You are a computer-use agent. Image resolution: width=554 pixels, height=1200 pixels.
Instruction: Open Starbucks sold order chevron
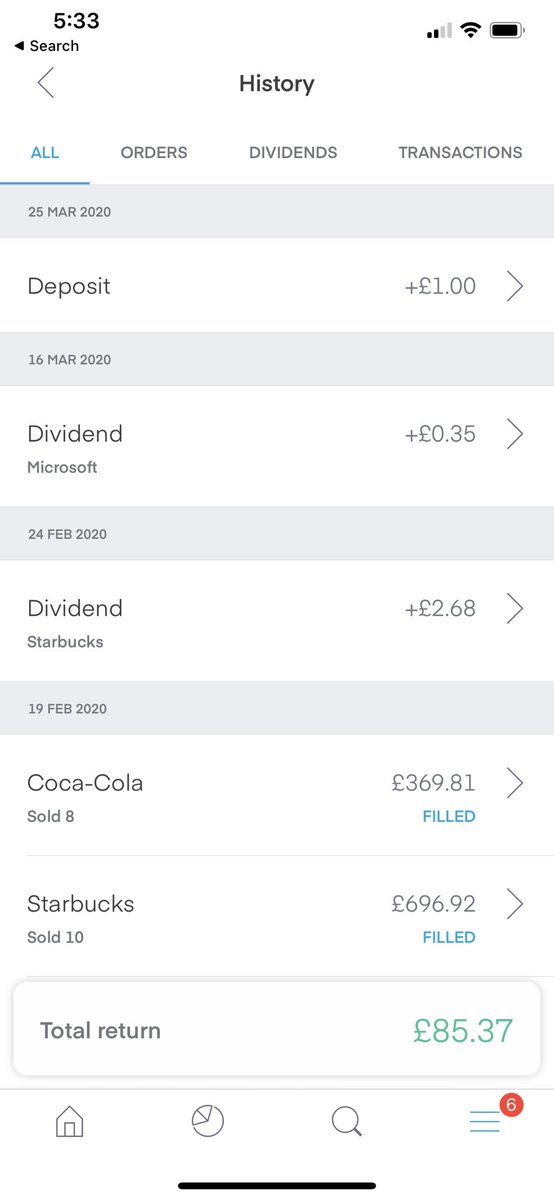coord(514,904)
